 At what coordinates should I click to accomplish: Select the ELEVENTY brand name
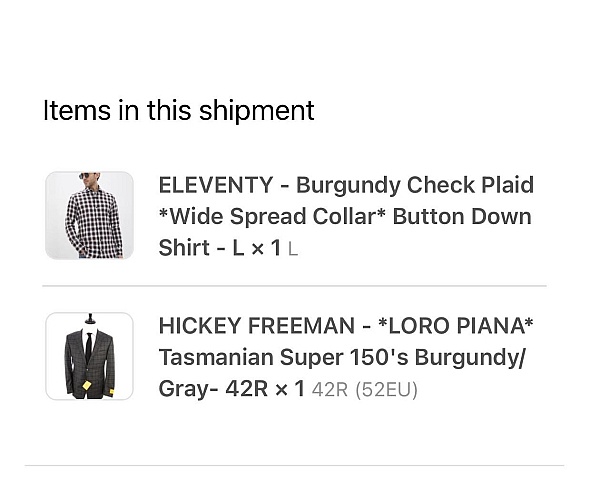click(216, 185)
